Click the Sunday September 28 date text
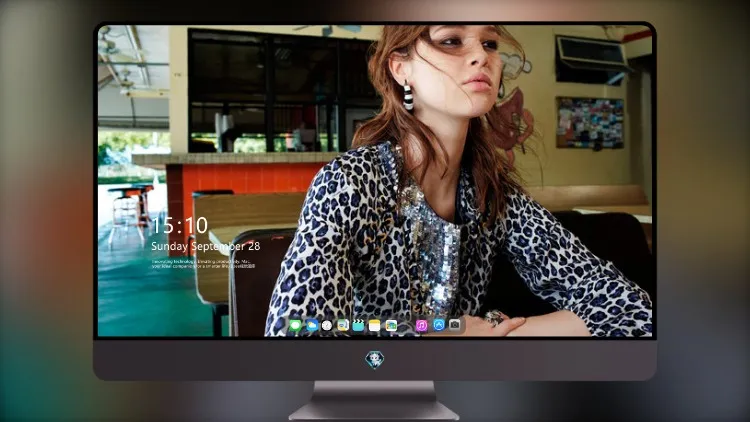The width and height of the screenshot is (750, 422). click(x=206, y=246)
